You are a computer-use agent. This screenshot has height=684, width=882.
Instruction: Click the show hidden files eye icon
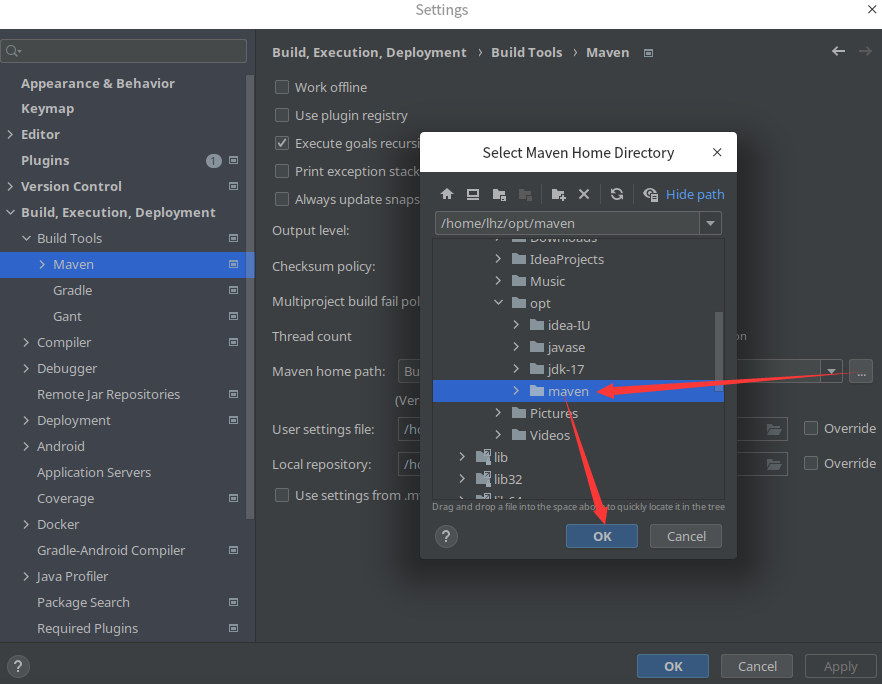pos(650,195)
